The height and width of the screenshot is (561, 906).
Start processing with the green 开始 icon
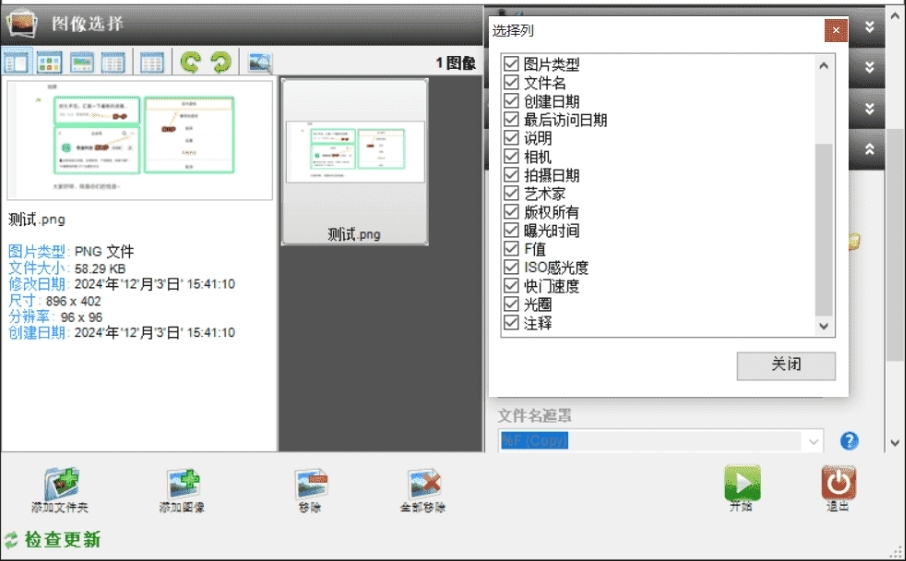point(742,482)
